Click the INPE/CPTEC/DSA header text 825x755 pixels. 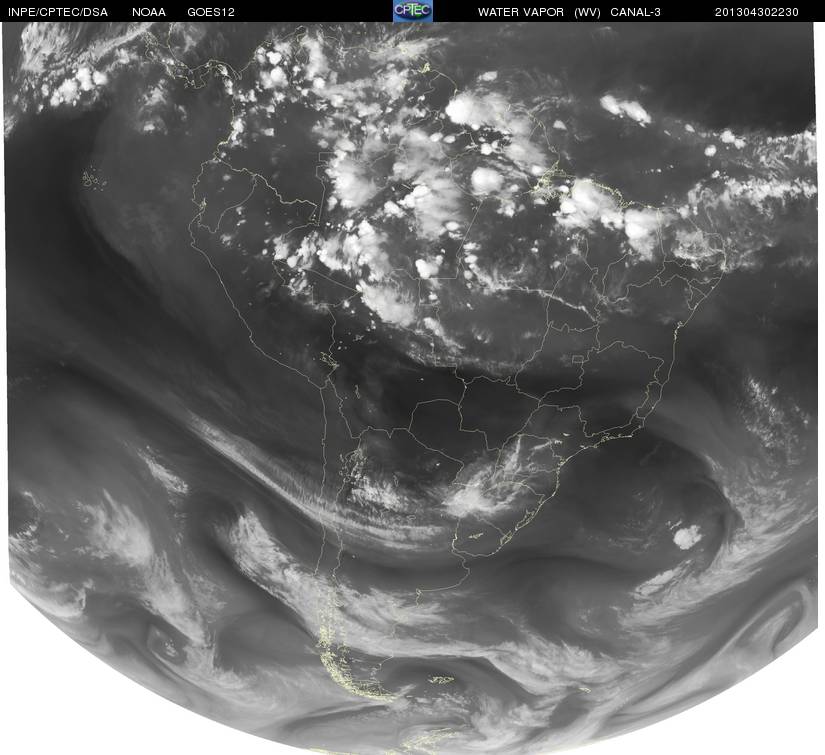coord(58,12)
